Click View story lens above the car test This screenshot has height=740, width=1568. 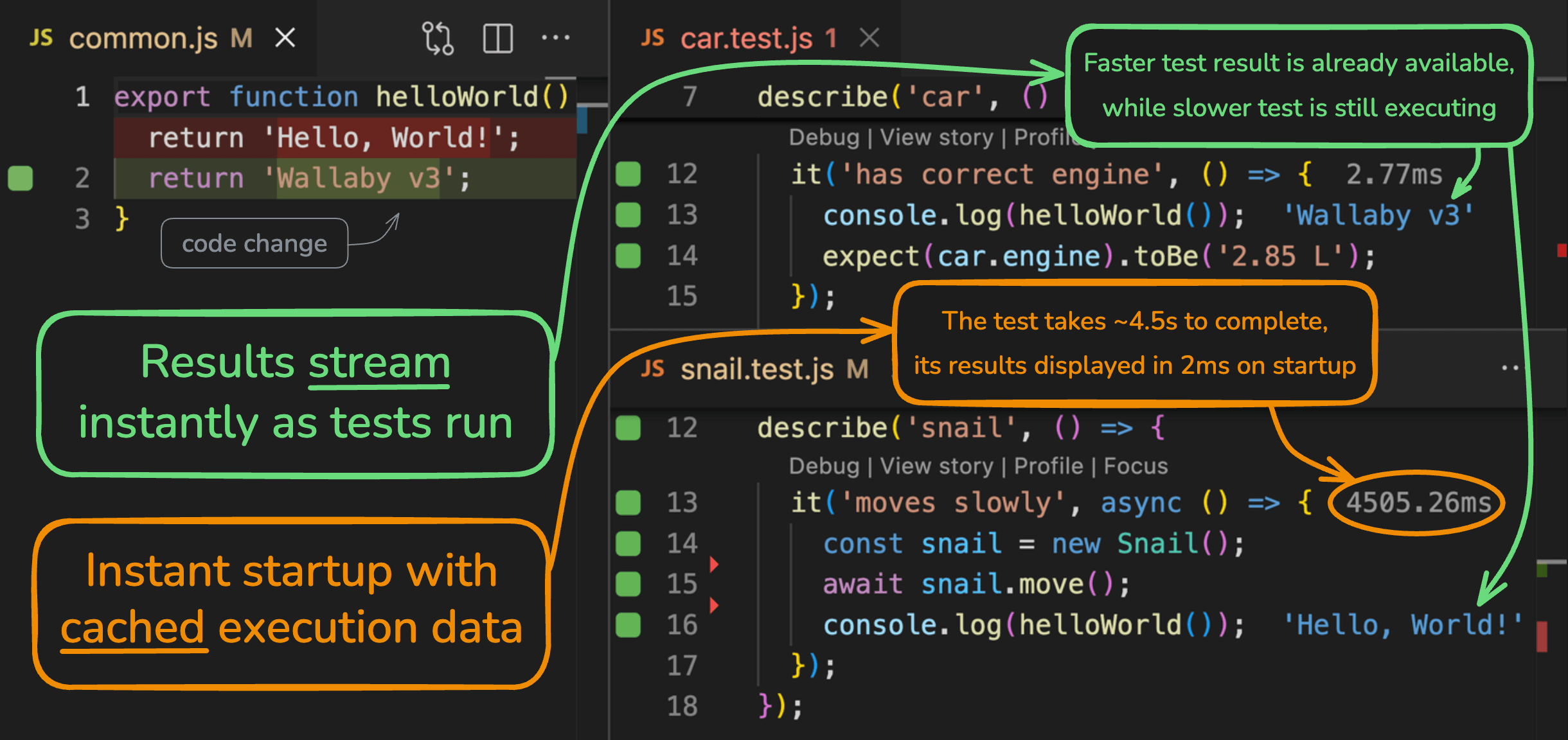pyautogui.click(x=936, y=137)
